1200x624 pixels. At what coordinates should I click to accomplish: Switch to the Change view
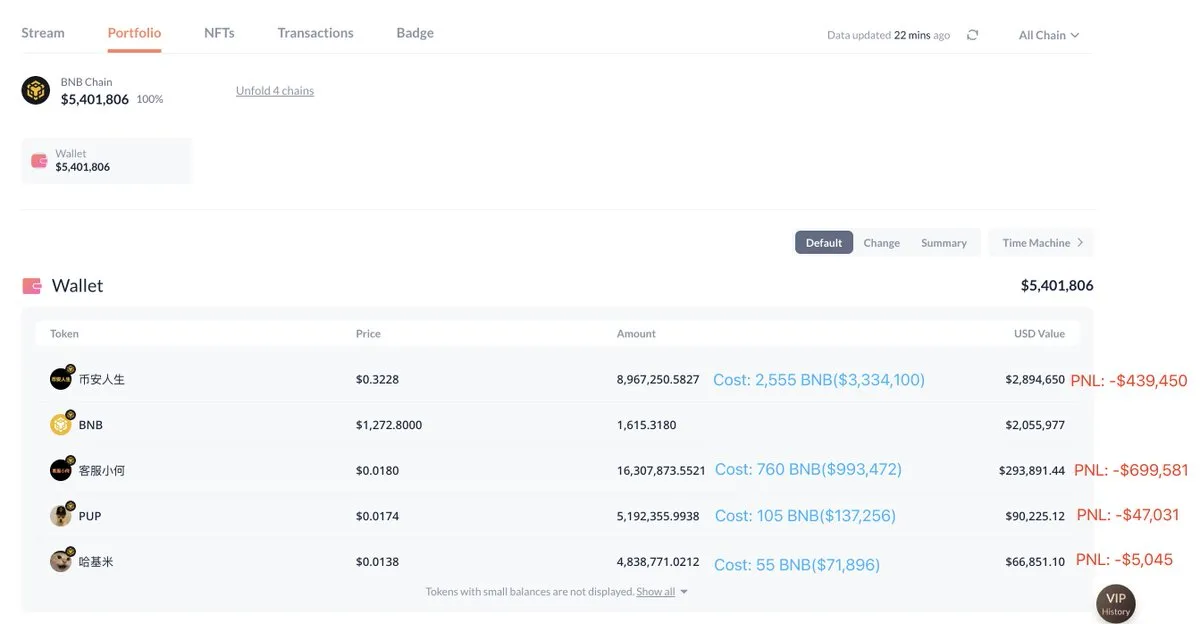point(881,243)
